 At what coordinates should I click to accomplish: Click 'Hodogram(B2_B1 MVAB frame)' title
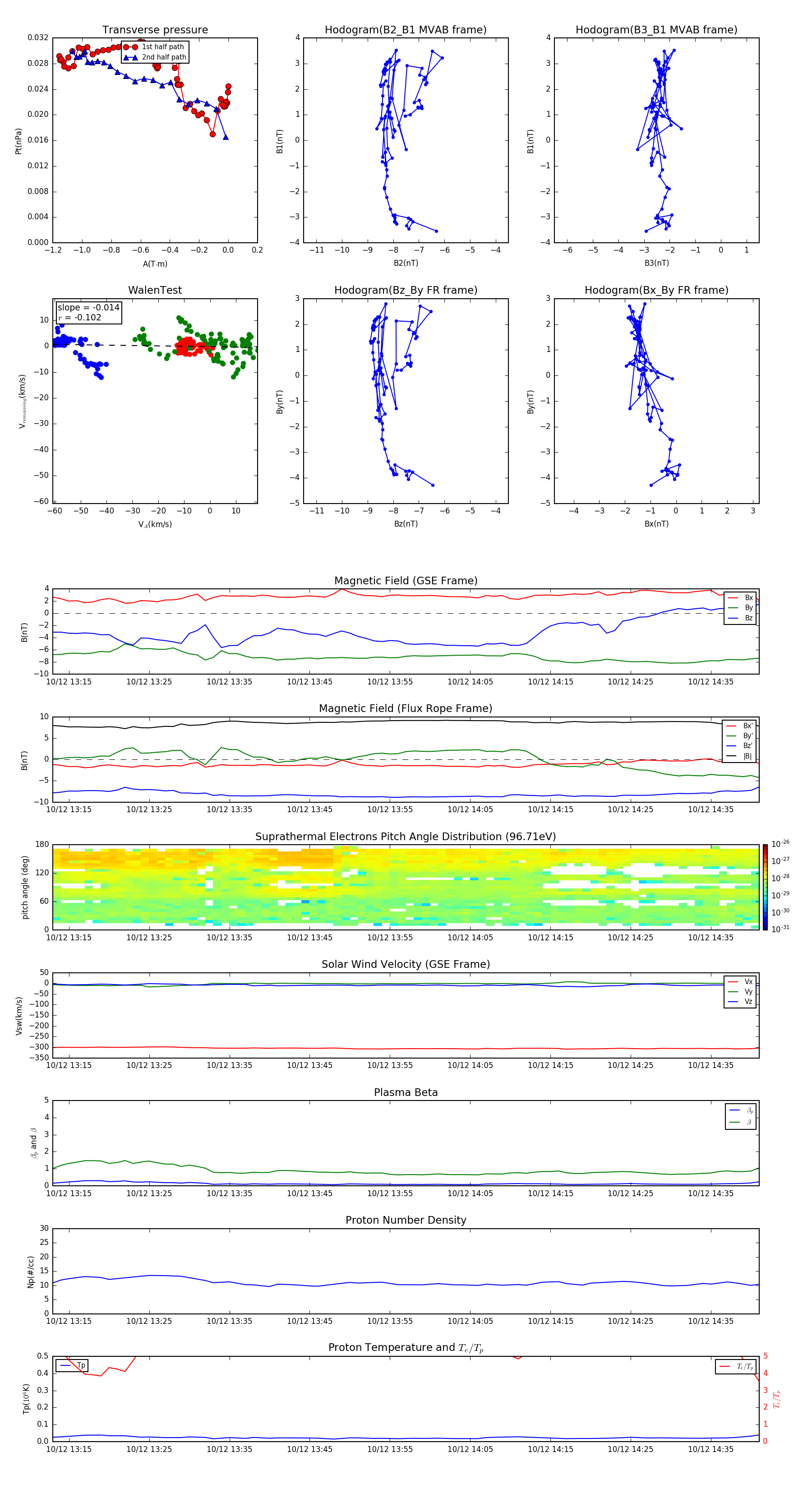(x=406, y=30)
